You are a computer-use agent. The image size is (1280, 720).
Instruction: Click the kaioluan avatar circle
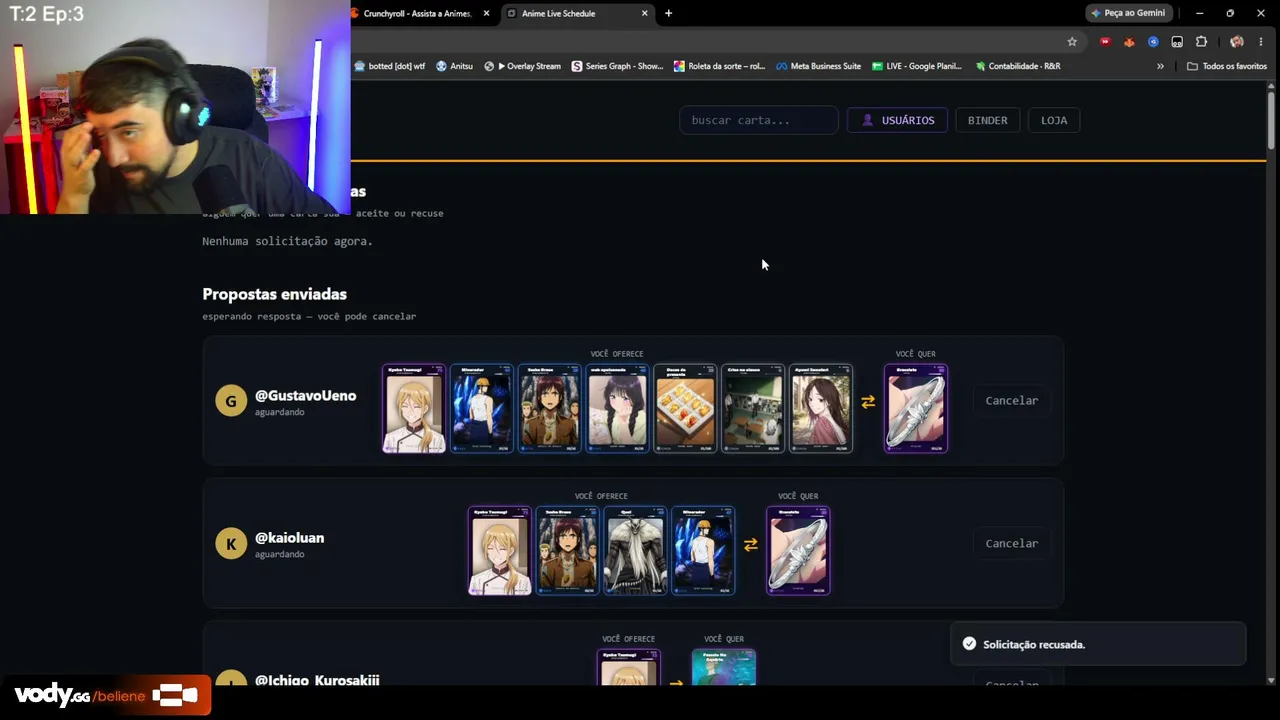231,544
